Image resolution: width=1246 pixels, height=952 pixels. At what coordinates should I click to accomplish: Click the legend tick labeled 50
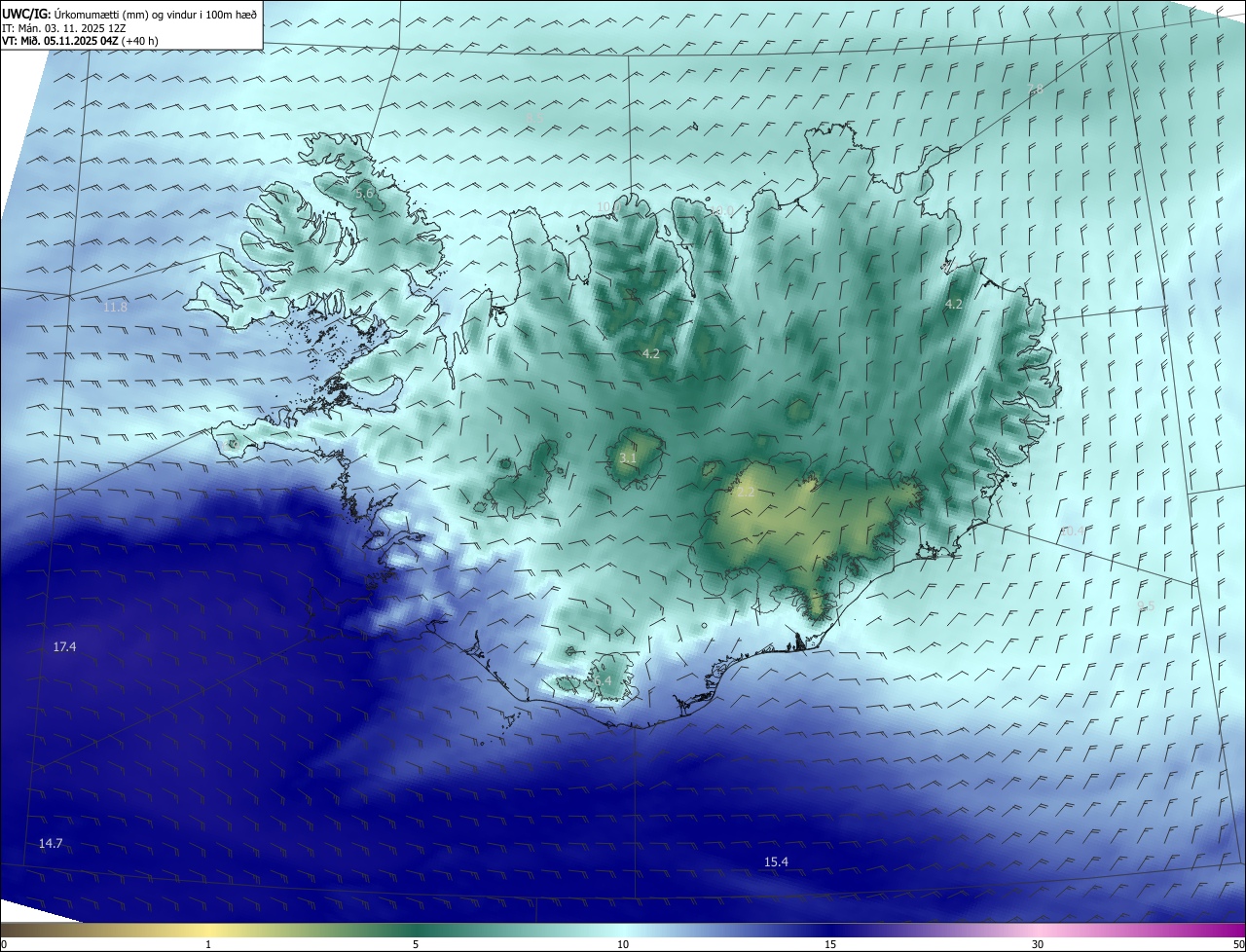click(1238, 944)
